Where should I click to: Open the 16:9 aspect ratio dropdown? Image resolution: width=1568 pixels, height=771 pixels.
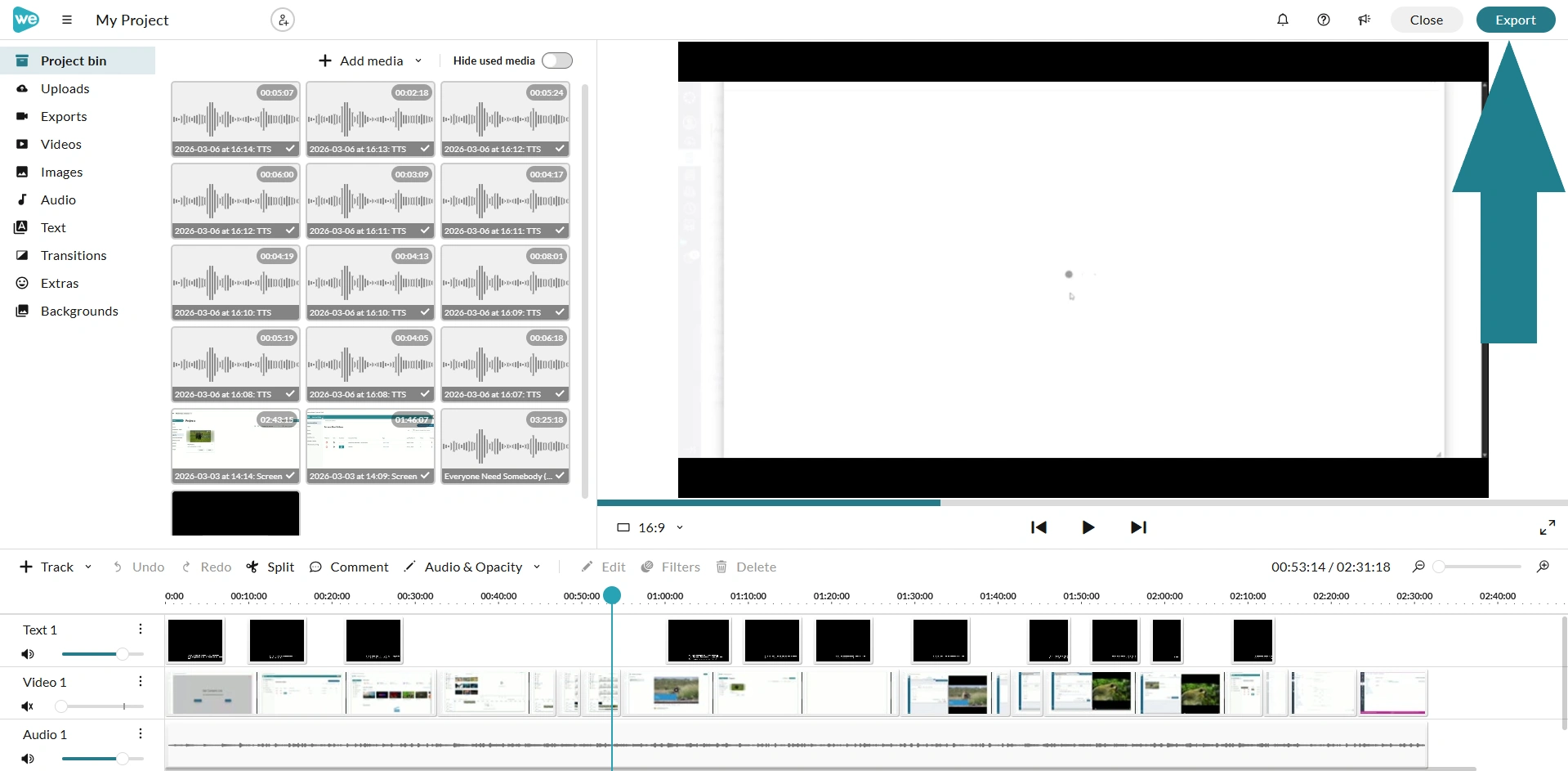(x=650, y=527)
